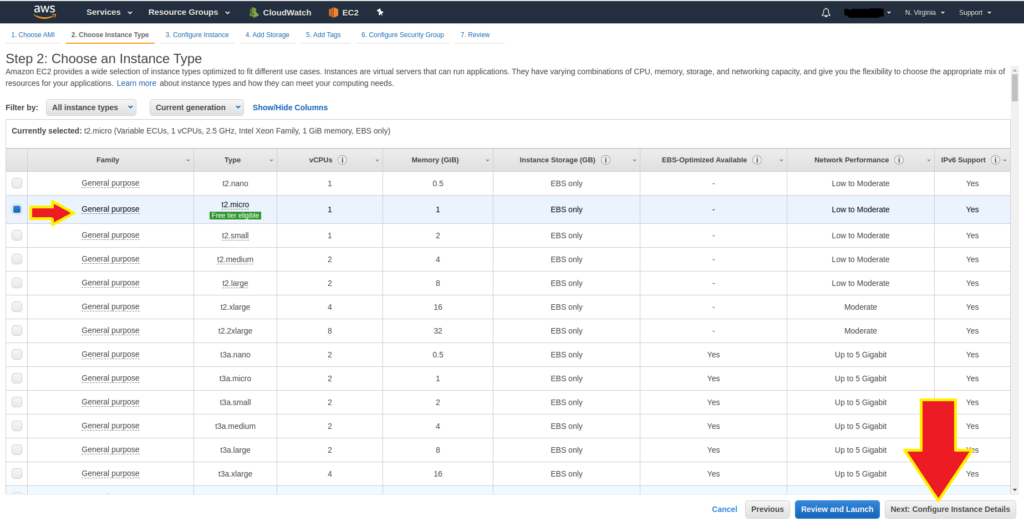Open the All instance types filter dropdown
The image size is (1024, 522).
[x=91, y=107]
